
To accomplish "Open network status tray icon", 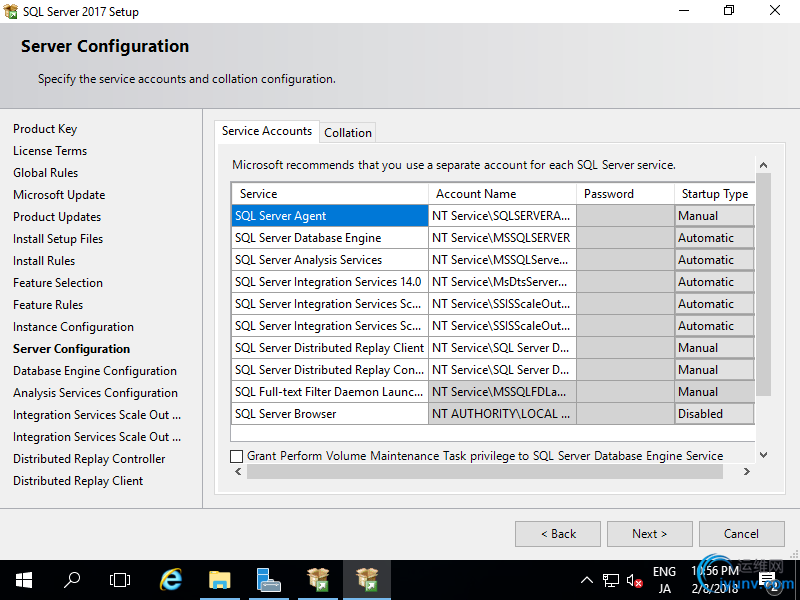I will pos(611,580).
